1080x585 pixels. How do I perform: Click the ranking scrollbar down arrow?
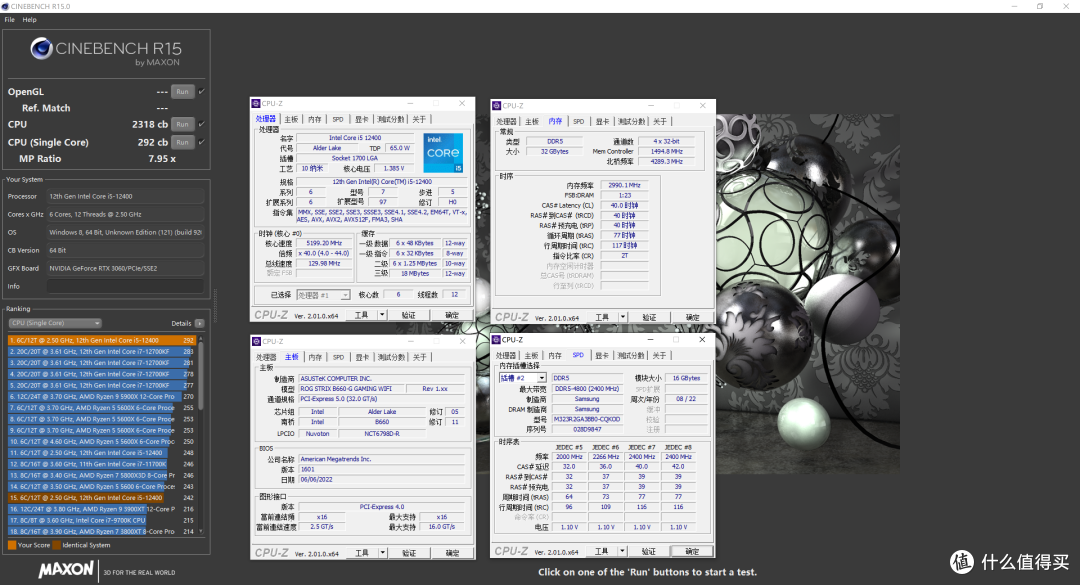point(201,532)
